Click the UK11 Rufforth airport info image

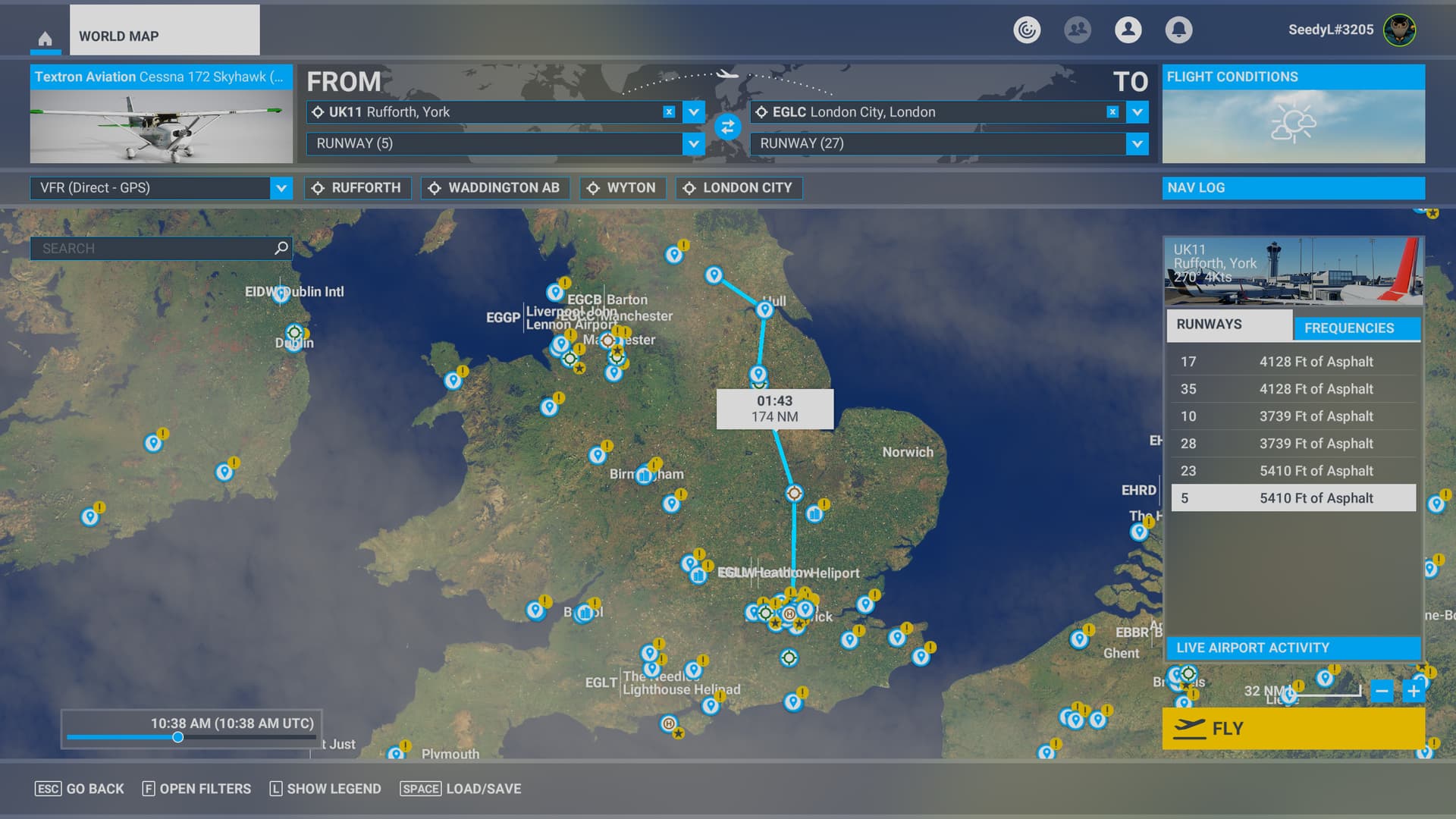1293,271
